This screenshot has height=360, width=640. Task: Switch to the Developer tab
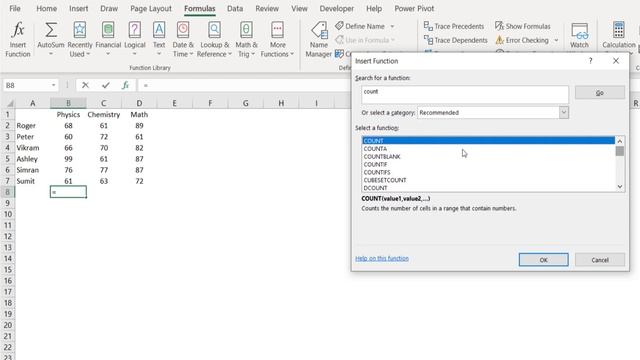coord(336,9)
